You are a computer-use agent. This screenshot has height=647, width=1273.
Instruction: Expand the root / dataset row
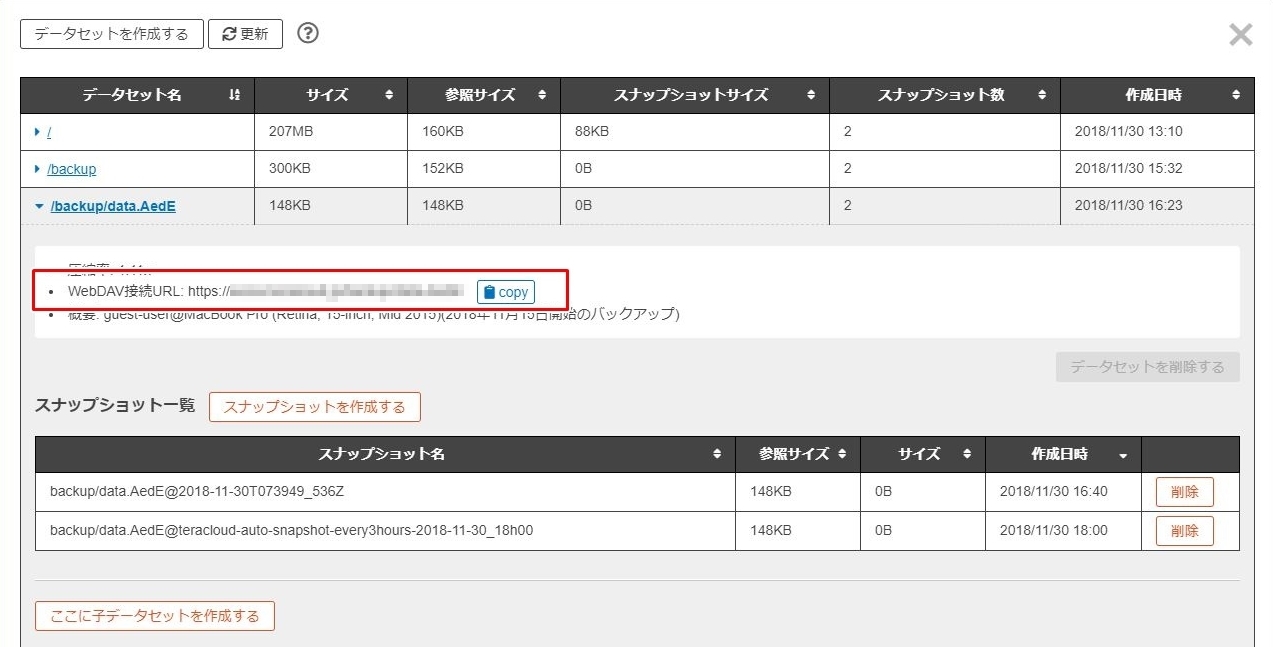[38, 132]
